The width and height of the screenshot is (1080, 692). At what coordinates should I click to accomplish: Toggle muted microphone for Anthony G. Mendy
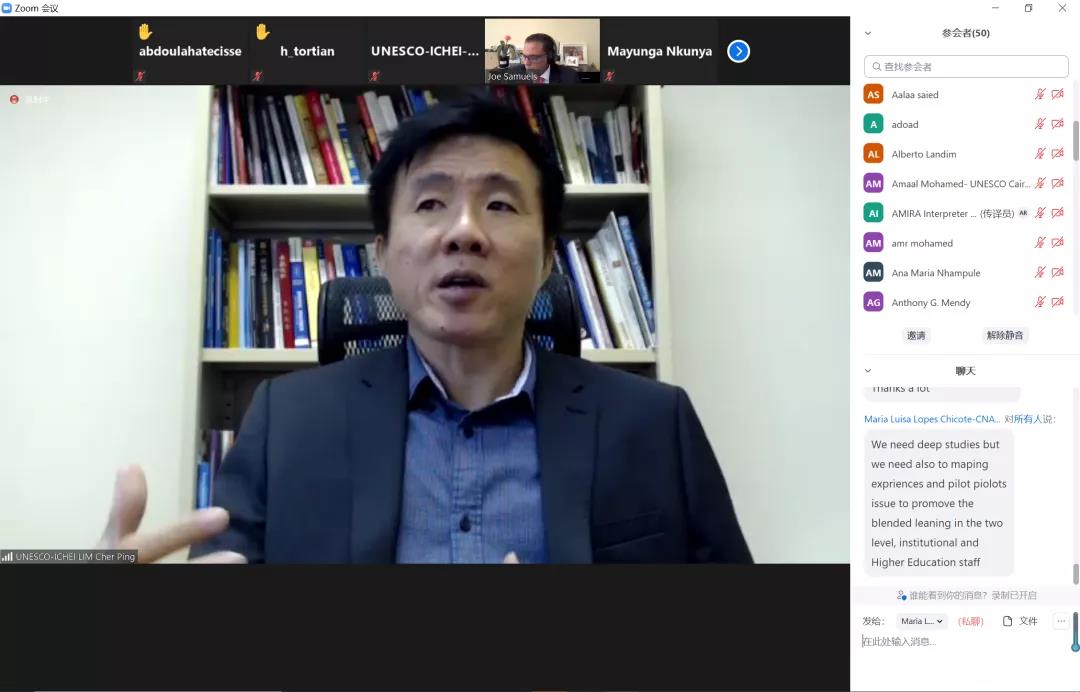(1040, 302)
